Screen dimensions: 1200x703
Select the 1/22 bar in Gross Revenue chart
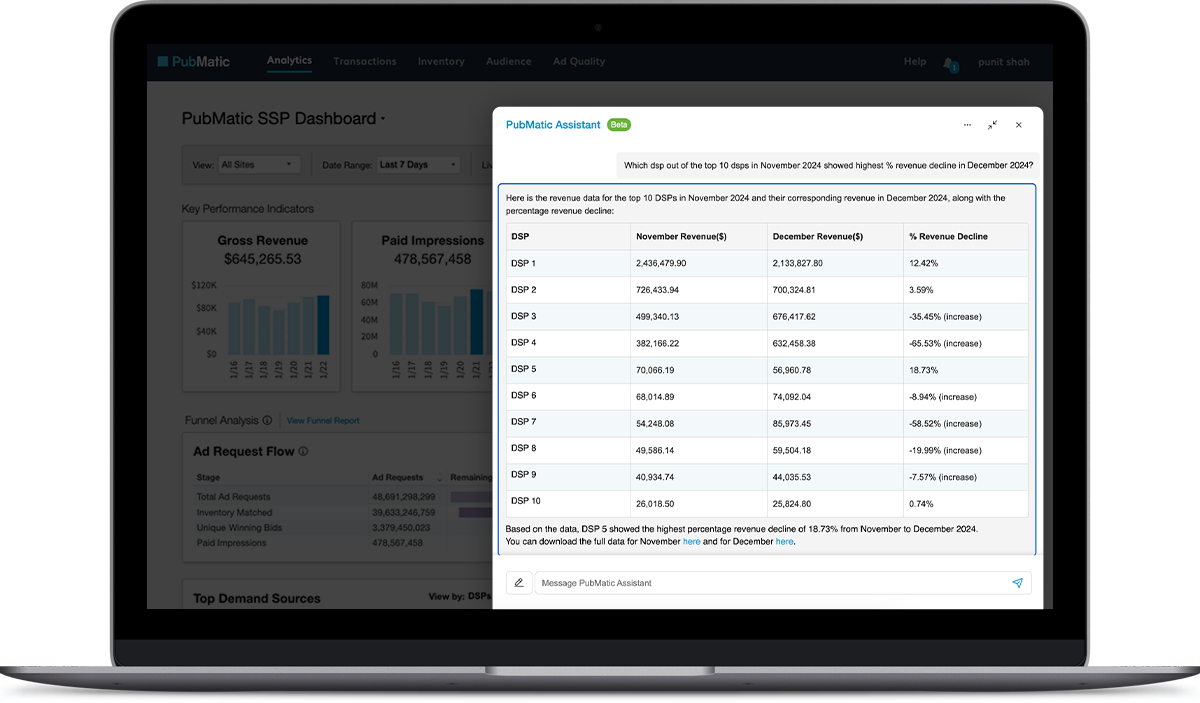click(323, 325)
